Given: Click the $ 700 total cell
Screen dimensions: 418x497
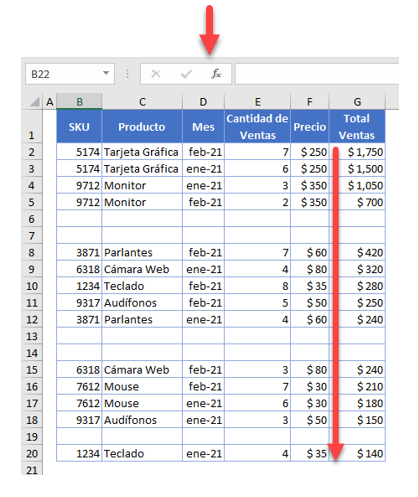Looking at the screenshot, I should click(x=357, y=202).
